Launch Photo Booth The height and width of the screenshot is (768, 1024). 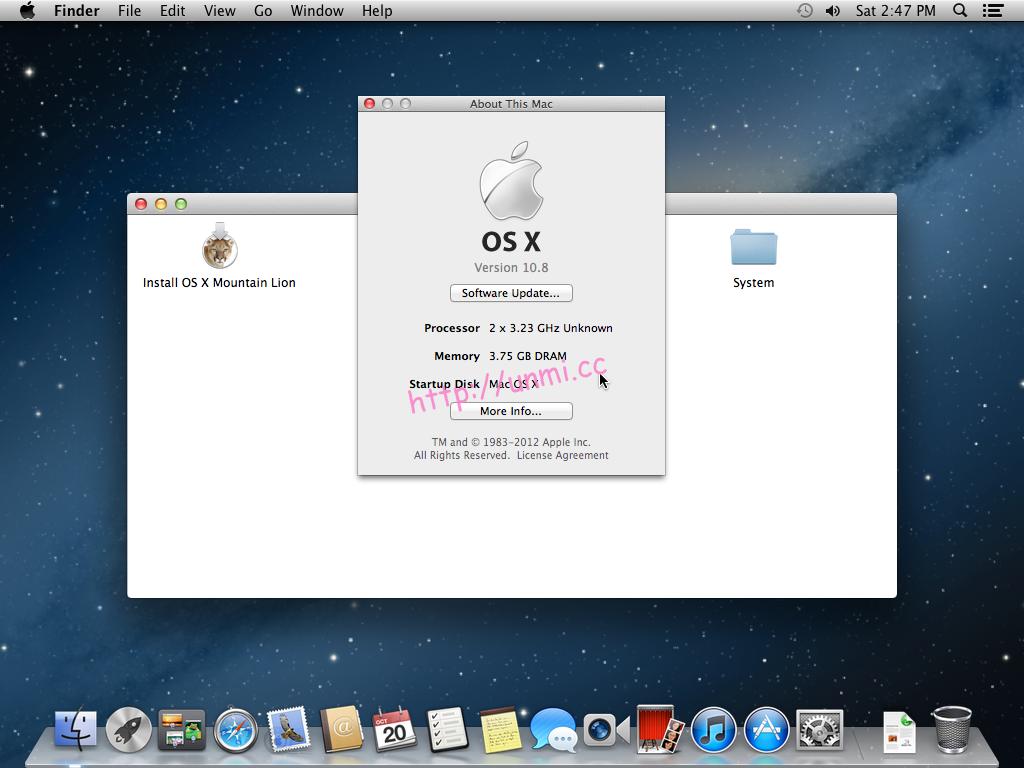point(657,730)
